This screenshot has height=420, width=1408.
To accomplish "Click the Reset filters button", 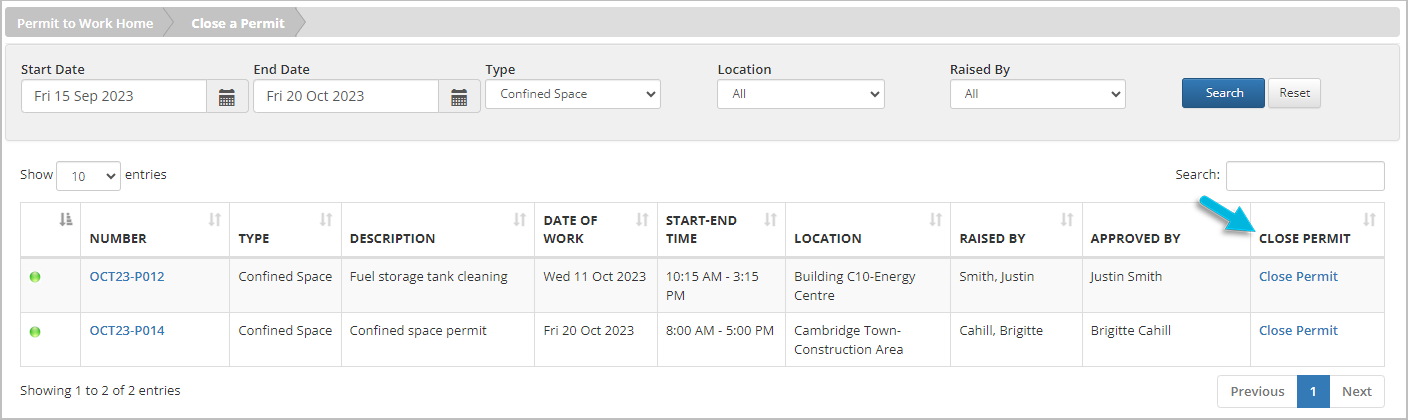I will coord(1294,93).
